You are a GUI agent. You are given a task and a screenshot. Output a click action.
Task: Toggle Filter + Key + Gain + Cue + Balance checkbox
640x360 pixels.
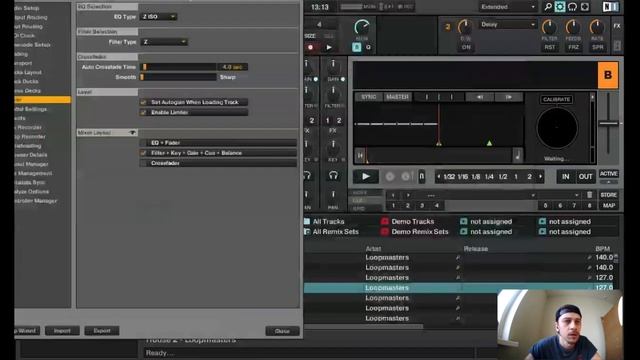tap(143, 153)
